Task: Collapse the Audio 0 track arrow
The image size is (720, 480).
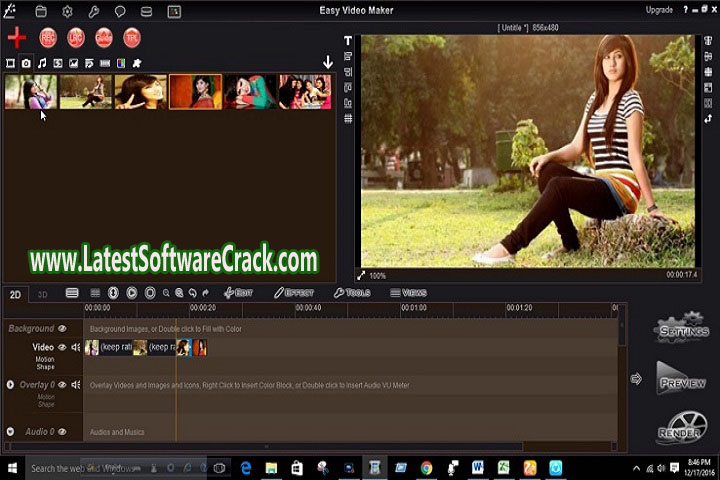Action: coord(10,431)
